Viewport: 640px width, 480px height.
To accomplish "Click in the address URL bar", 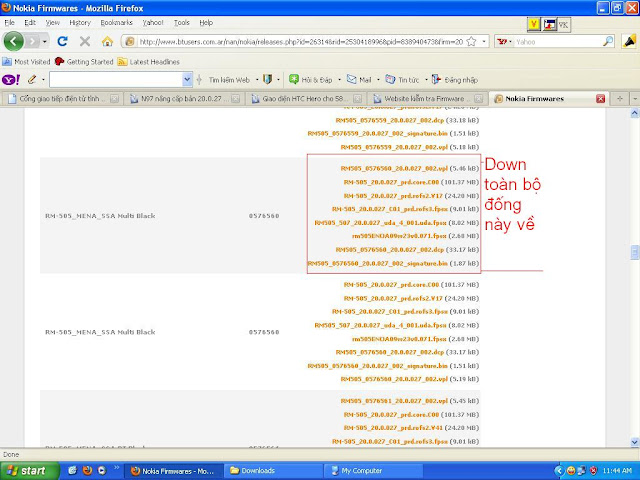I will (301, 42).
